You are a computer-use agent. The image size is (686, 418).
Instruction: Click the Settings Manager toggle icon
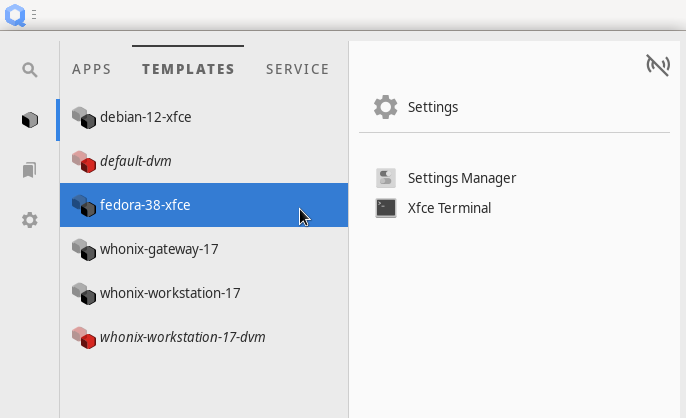pyautogui.click(x=385, y=178)
